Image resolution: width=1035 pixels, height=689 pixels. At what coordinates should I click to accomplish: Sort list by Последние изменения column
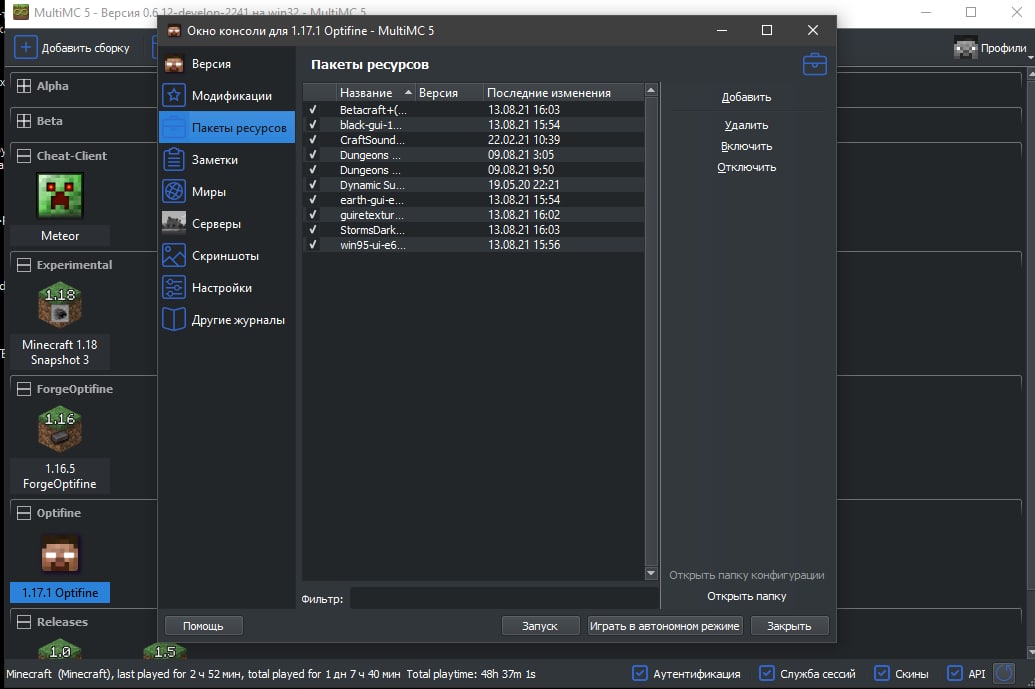pos(563,92)
